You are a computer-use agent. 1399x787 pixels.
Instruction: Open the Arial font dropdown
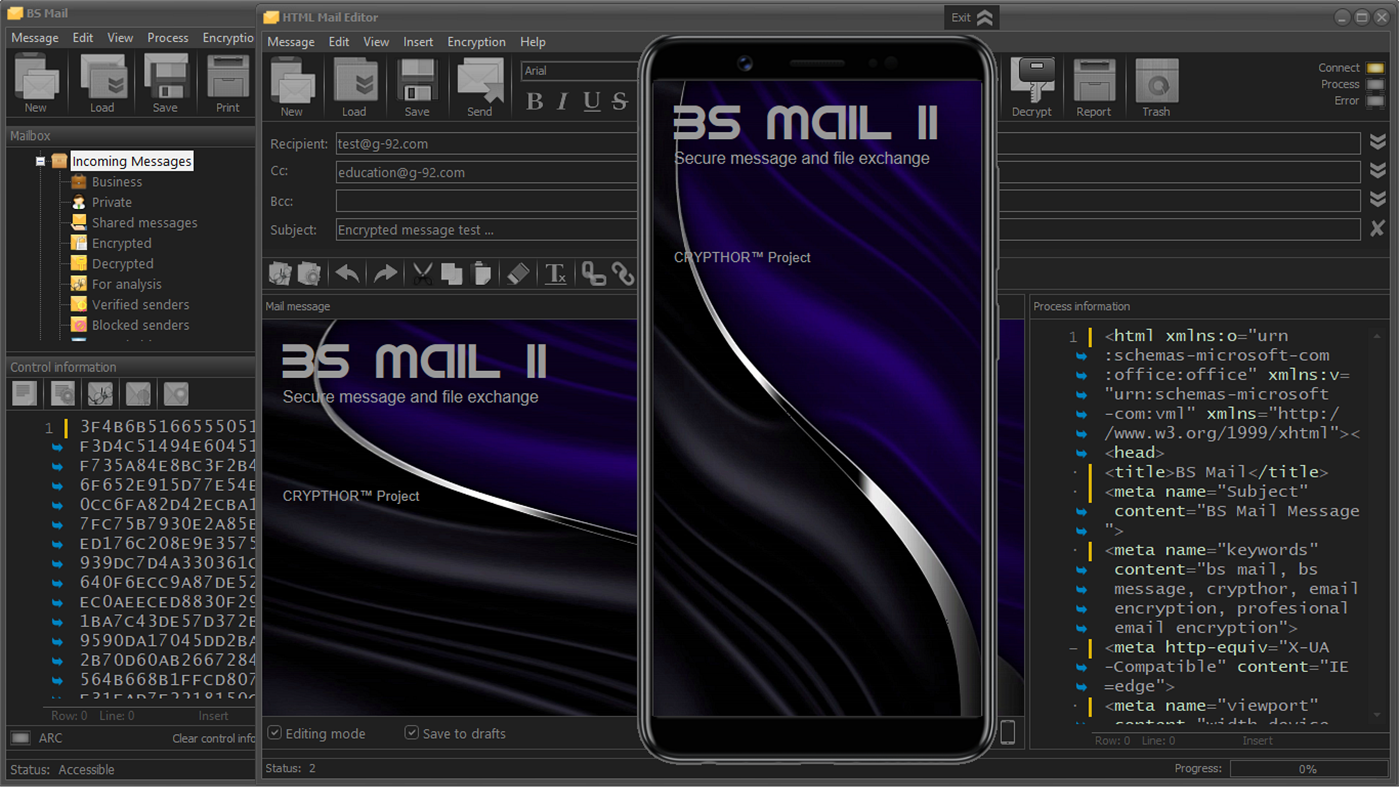(x=578, y=70)
